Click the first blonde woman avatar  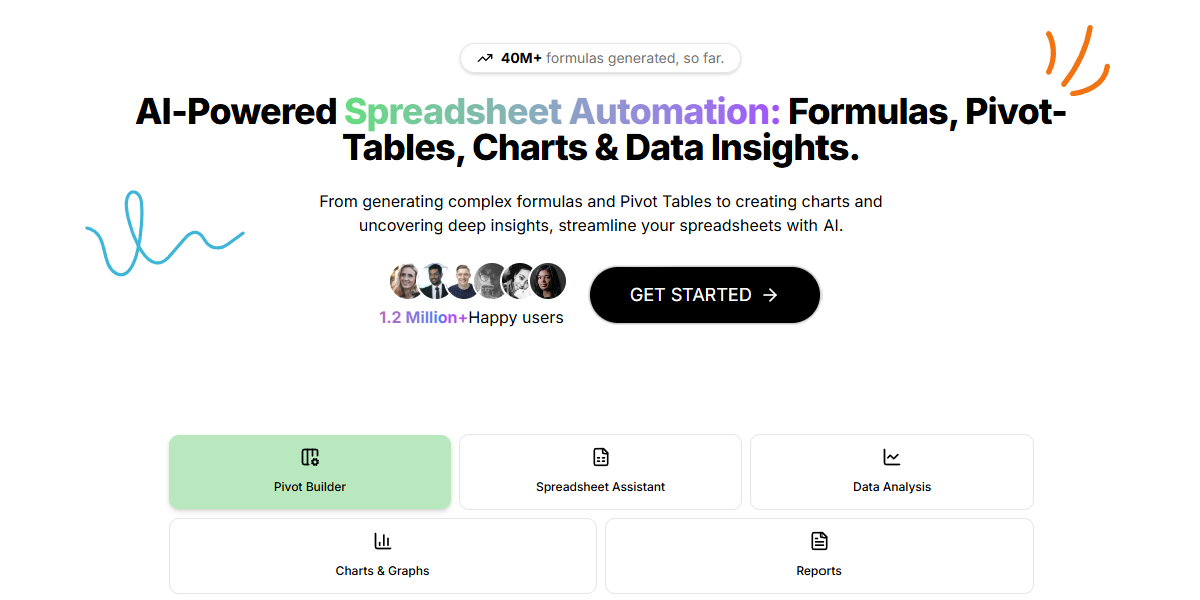pyautogui.click(x=407, y=281)
